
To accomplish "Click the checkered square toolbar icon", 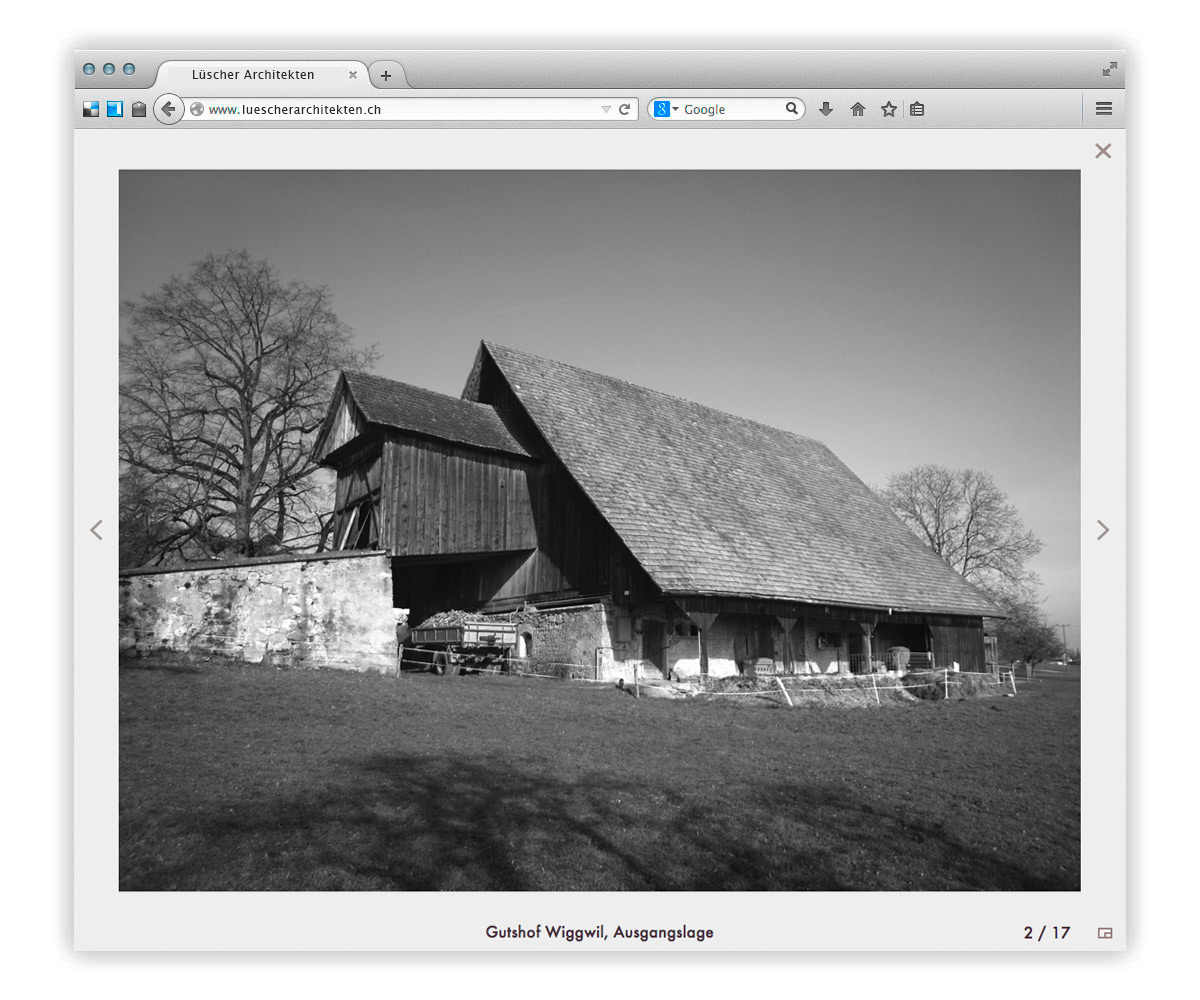I will click(91, 109).
